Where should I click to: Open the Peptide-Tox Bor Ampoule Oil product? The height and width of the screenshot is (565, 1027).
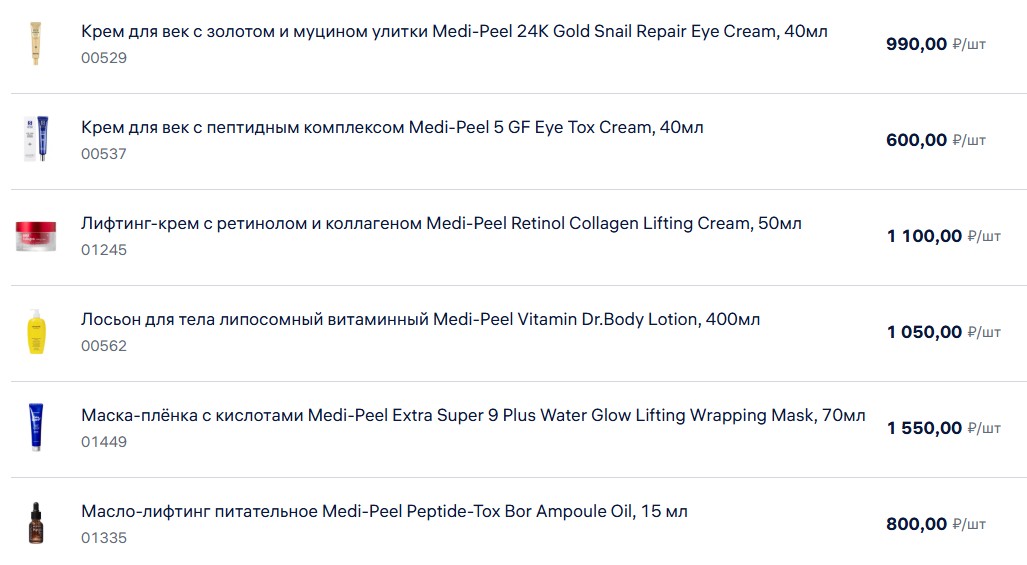click(x=384, y=511)
